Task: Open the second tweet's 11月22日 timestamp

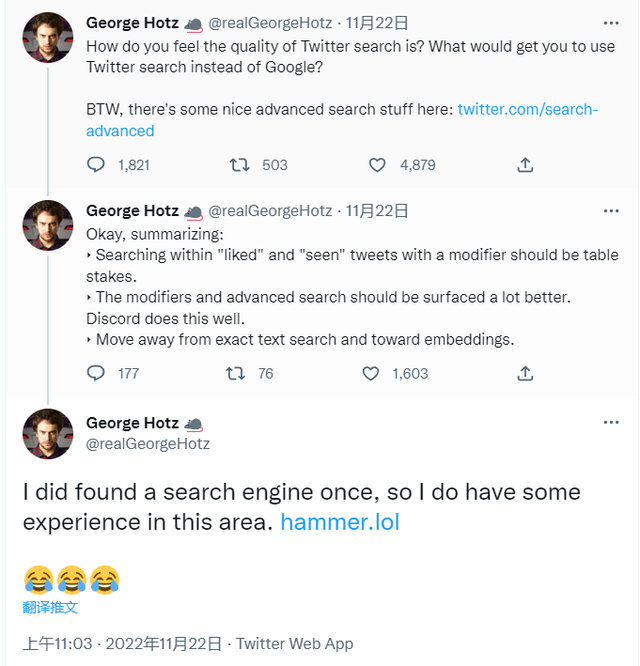Action: 376,210
